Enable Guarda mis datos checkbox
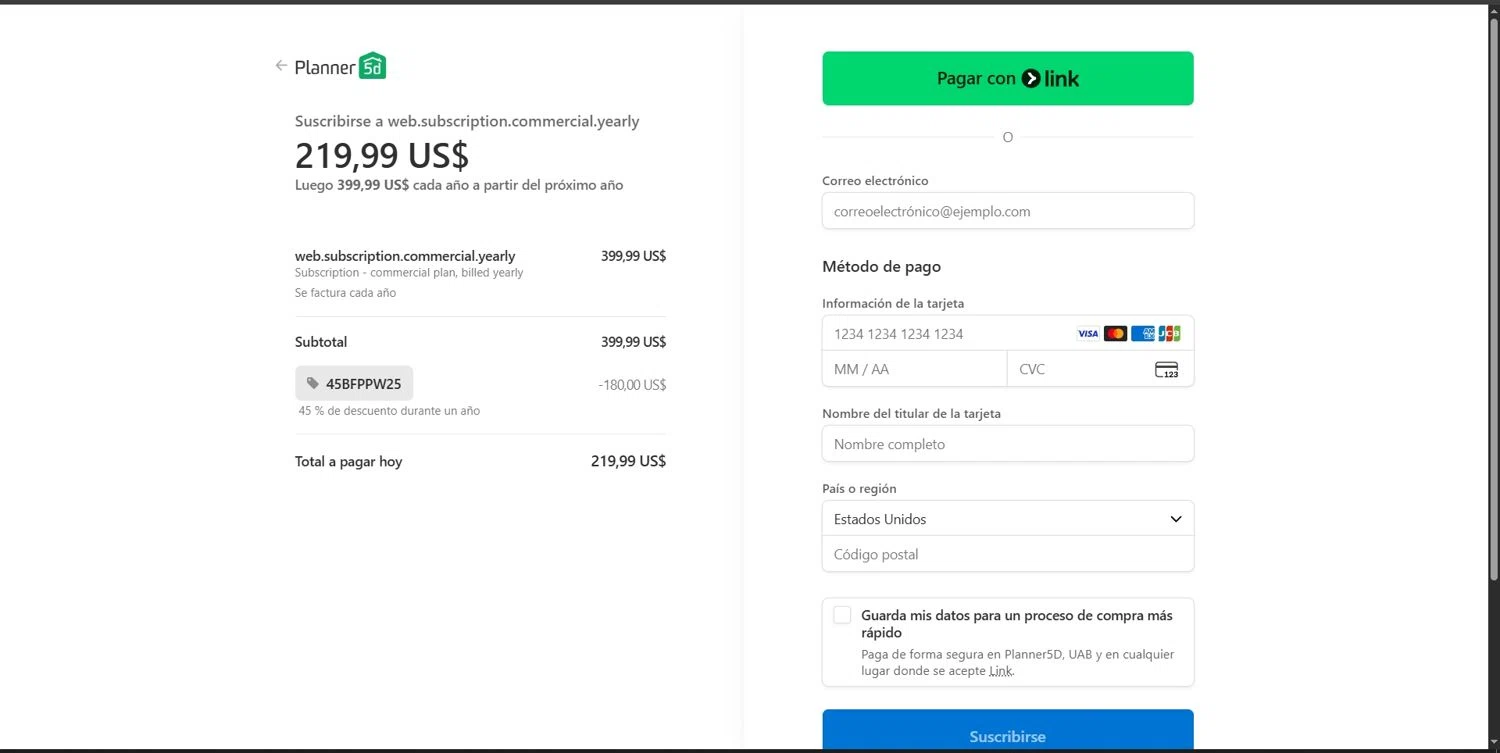 [842, 615]
